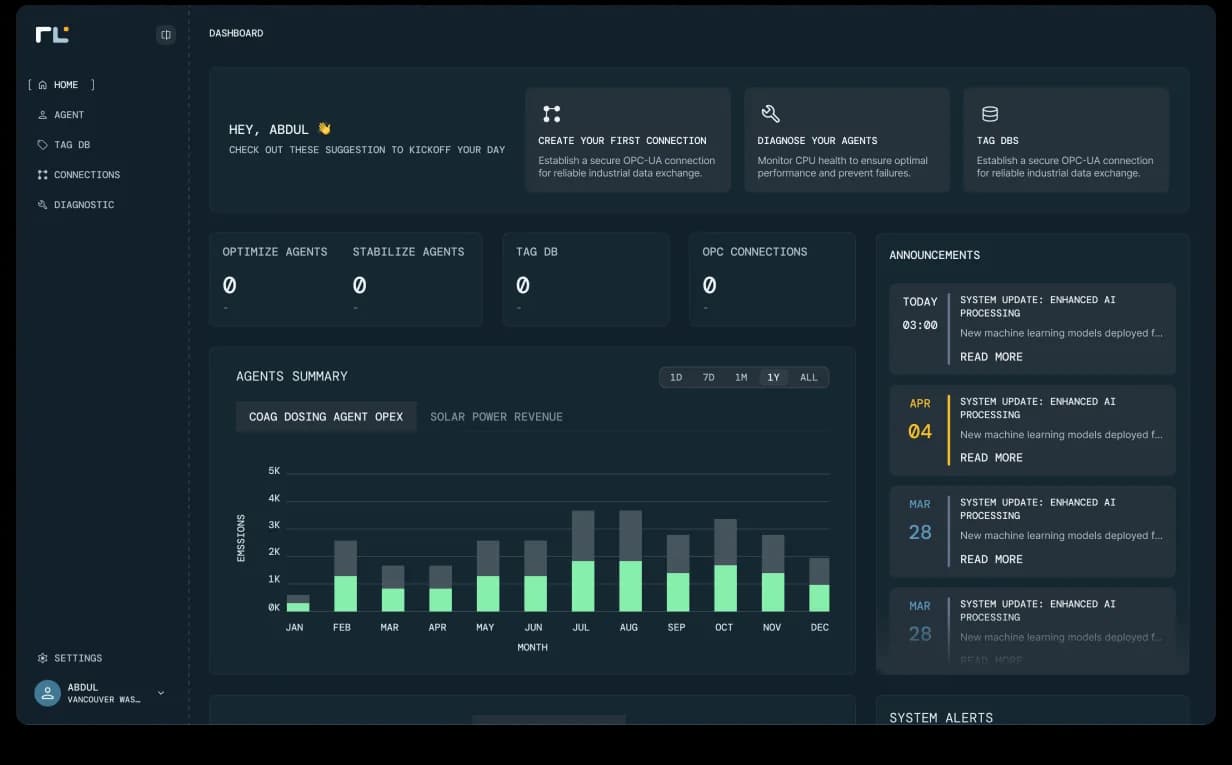Click the connection icon on Create Your First Connection card

551,114
